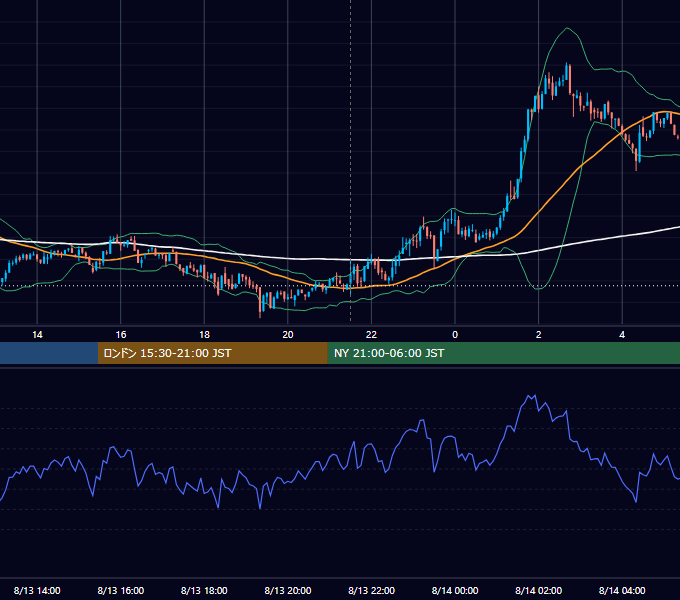Click the '14' hour label on chart axis

pos(37,335)
